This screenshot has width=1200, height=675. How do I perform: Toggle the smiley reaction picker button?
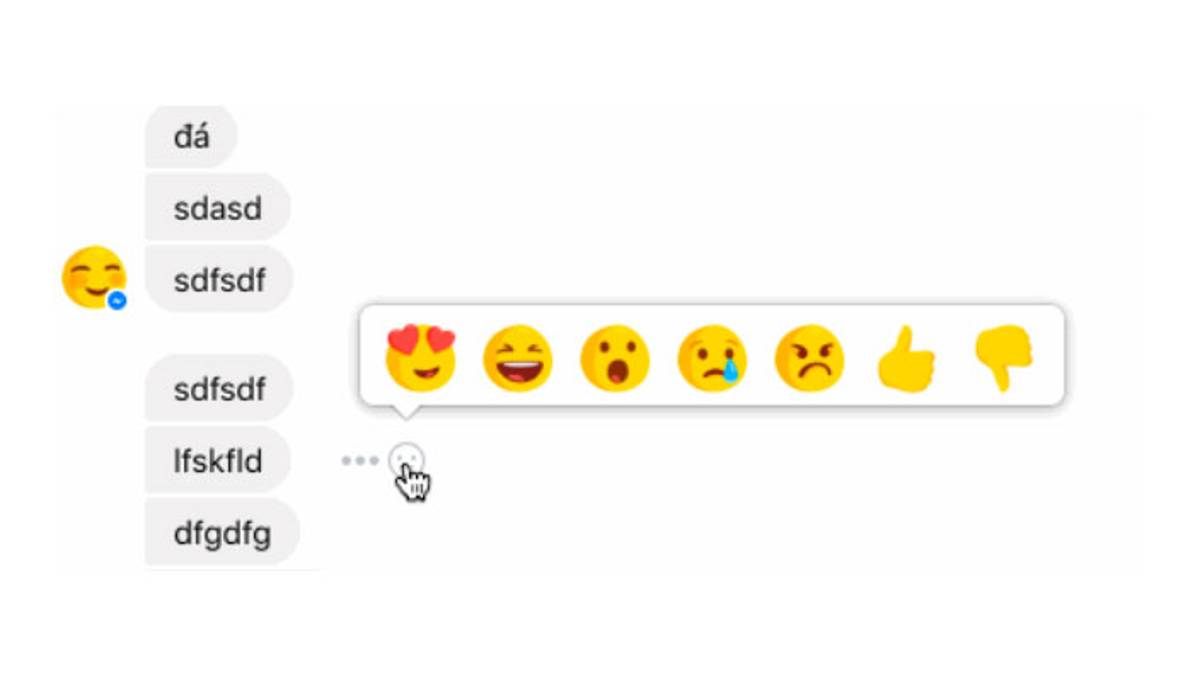pos(406,461)
